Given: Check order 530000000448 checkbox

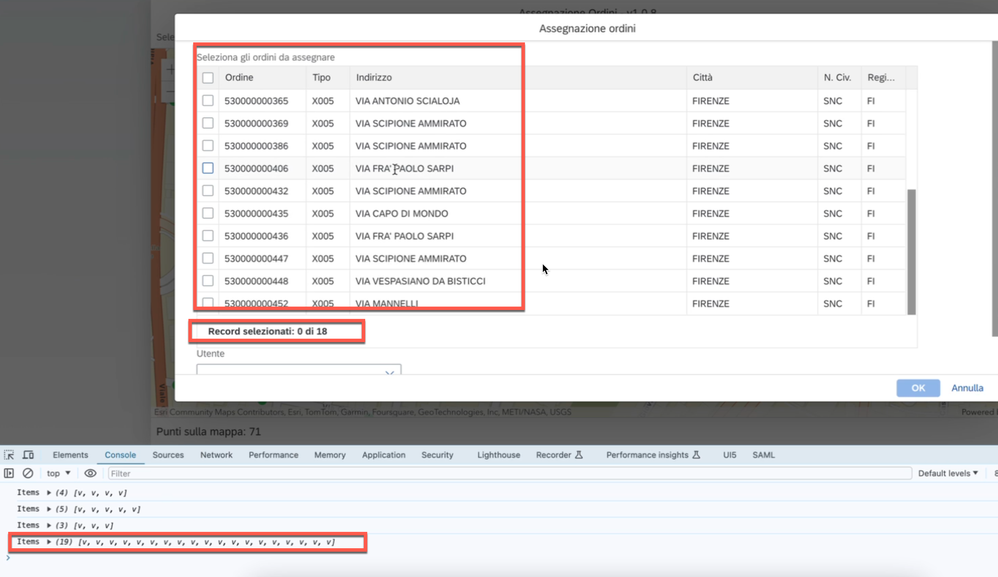Looking at the screenshot, I should point(207,281).
